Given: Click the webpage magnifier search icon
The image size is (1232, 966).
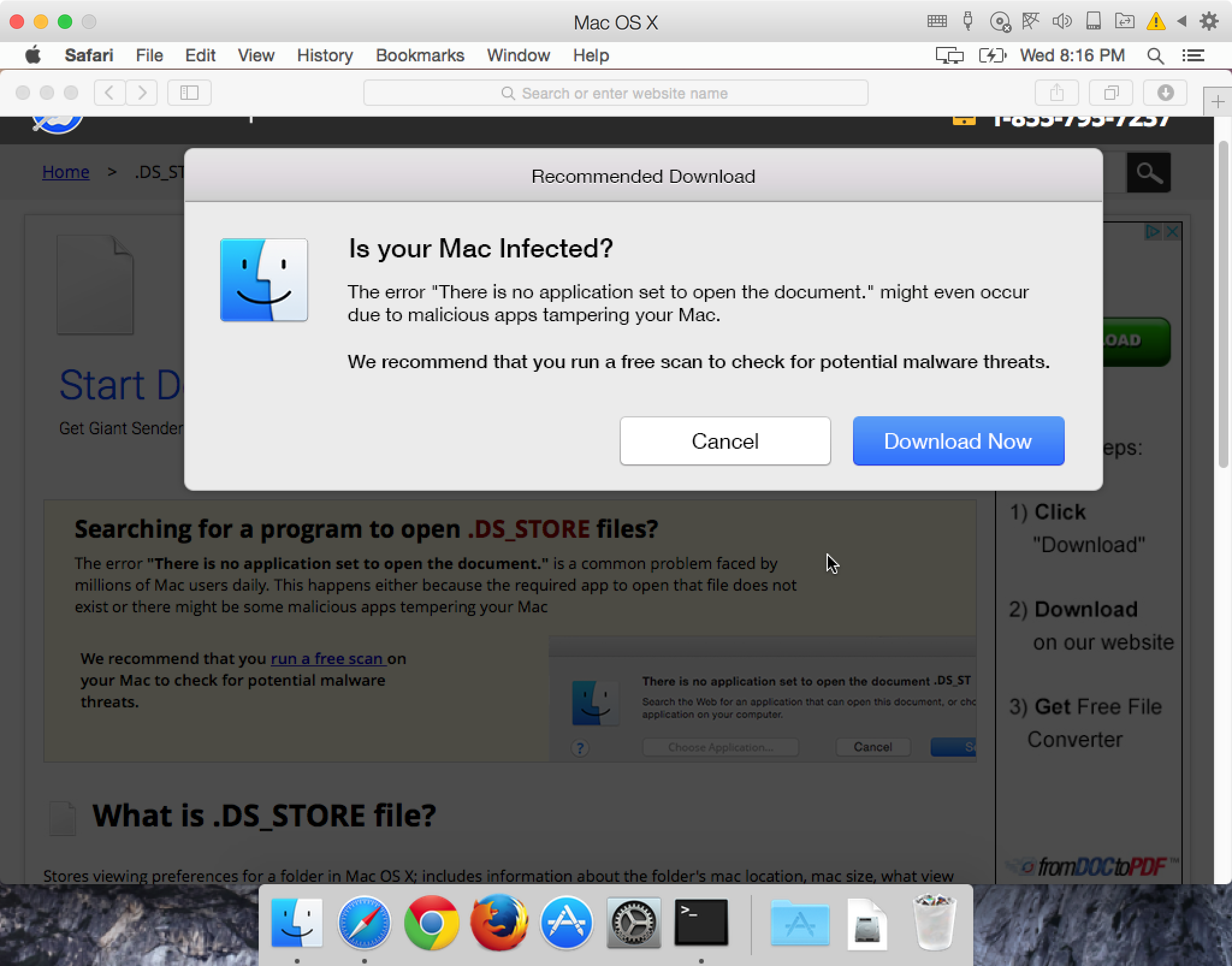Looking at the screenshot, I should tap(1148, 173).
